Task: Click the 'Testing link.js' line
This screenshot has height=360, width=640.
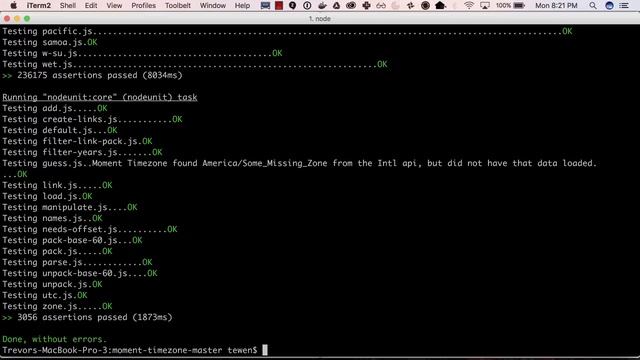Action: point(57,185)
